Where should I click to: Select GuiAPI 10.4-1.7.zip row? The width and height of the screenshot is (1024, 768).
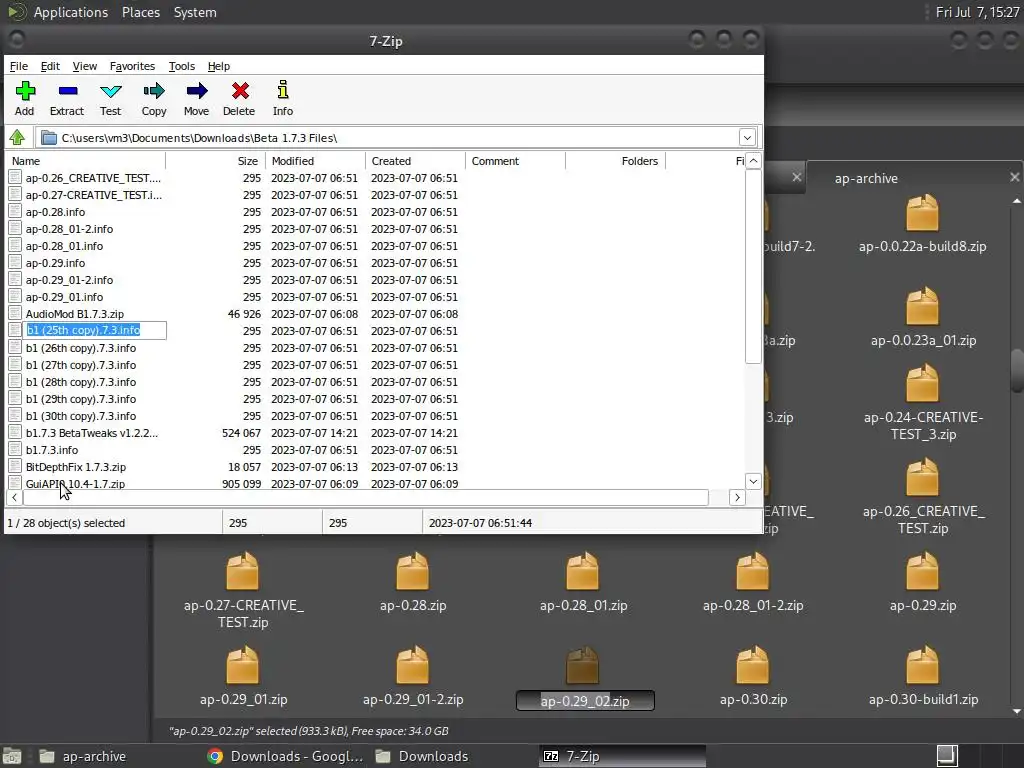point(376,483)
